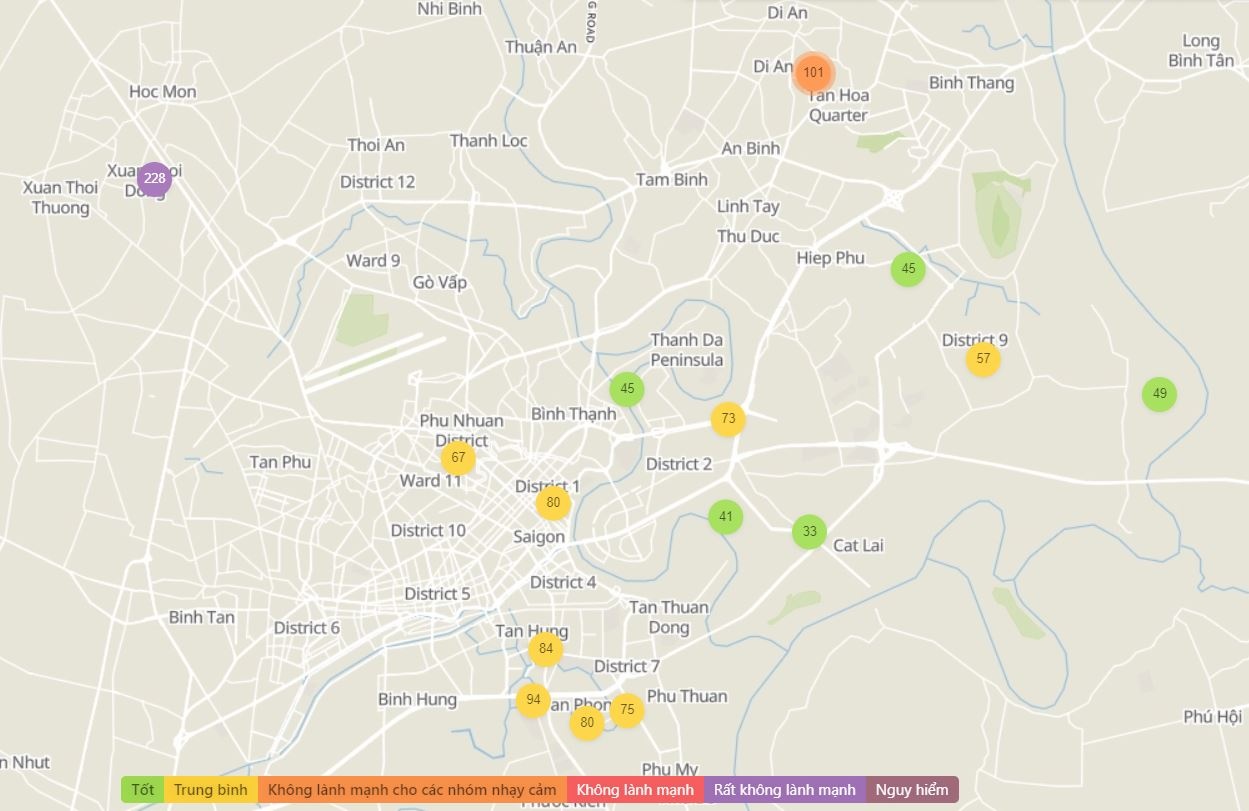Open green 45 marker below Thanh Da Peninsula
The width and height of the screenshot is (1249, 811).
[627, 389]
